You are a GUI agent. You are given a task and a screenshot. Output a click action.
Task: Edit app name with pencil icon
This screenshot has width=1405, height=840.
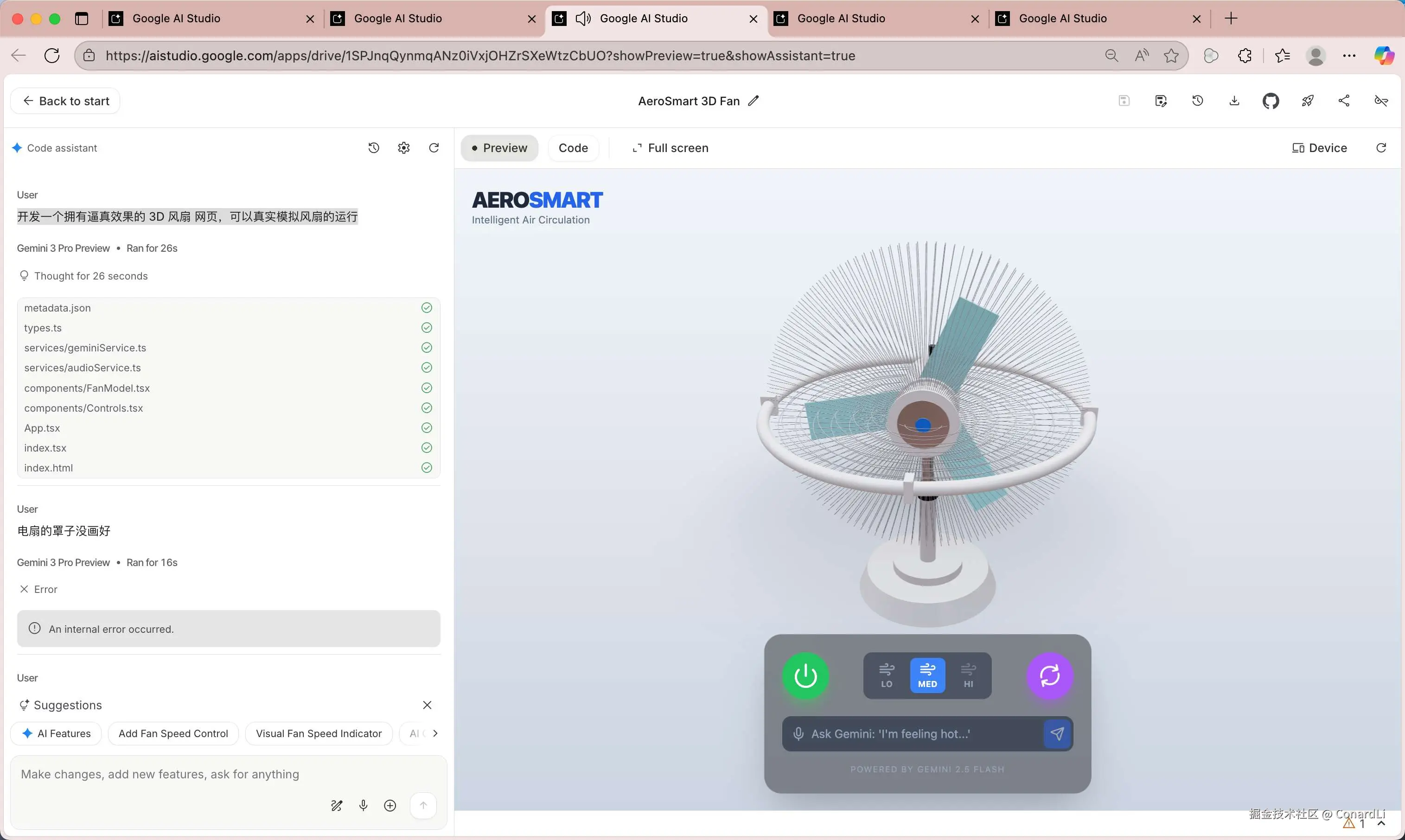[753, 102]
